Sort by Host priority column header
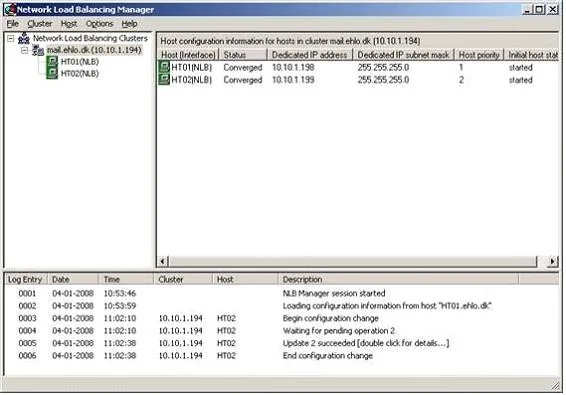Screen dimensions: 566x395 tap(479, 55)
